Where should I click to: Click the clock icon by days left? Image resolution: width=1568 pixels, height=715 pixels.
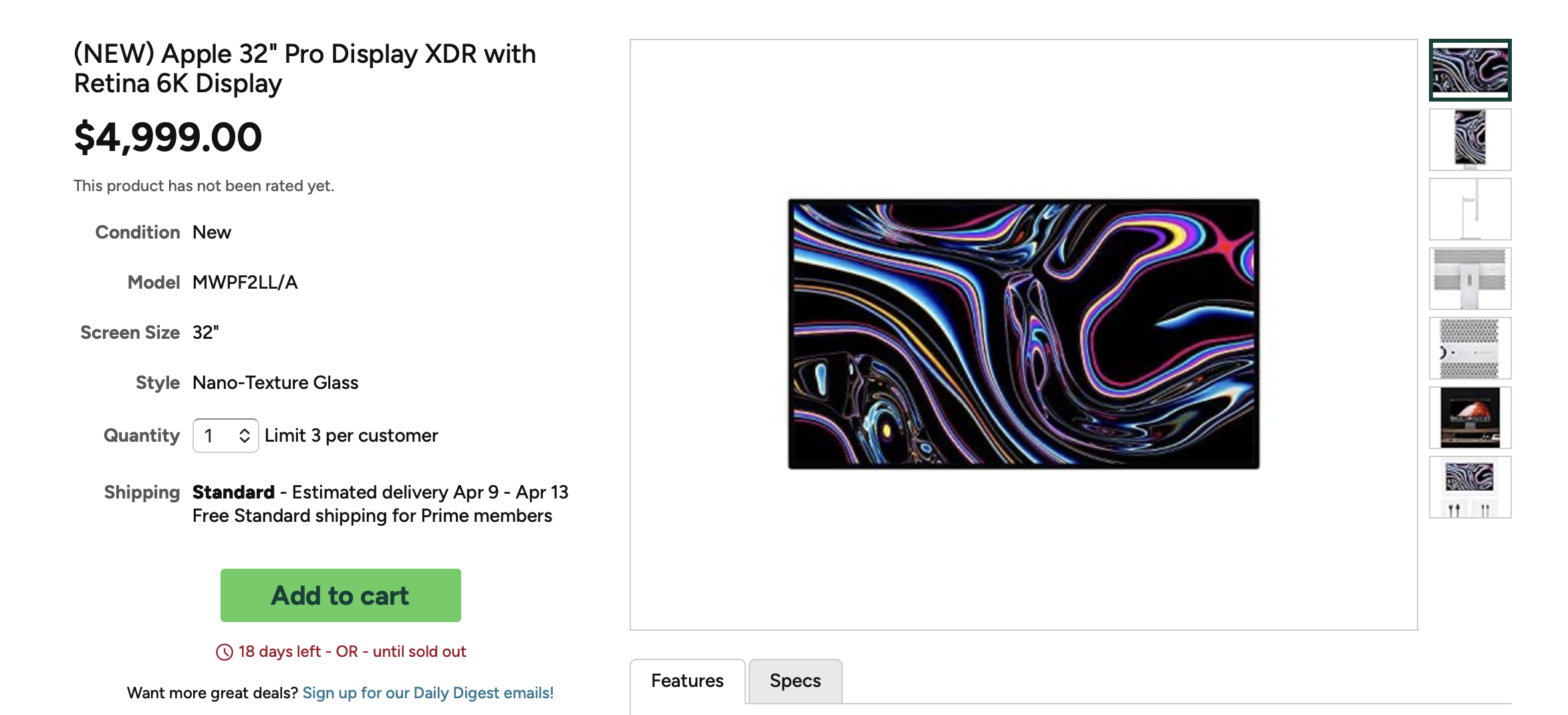click(x=225, y=652)
